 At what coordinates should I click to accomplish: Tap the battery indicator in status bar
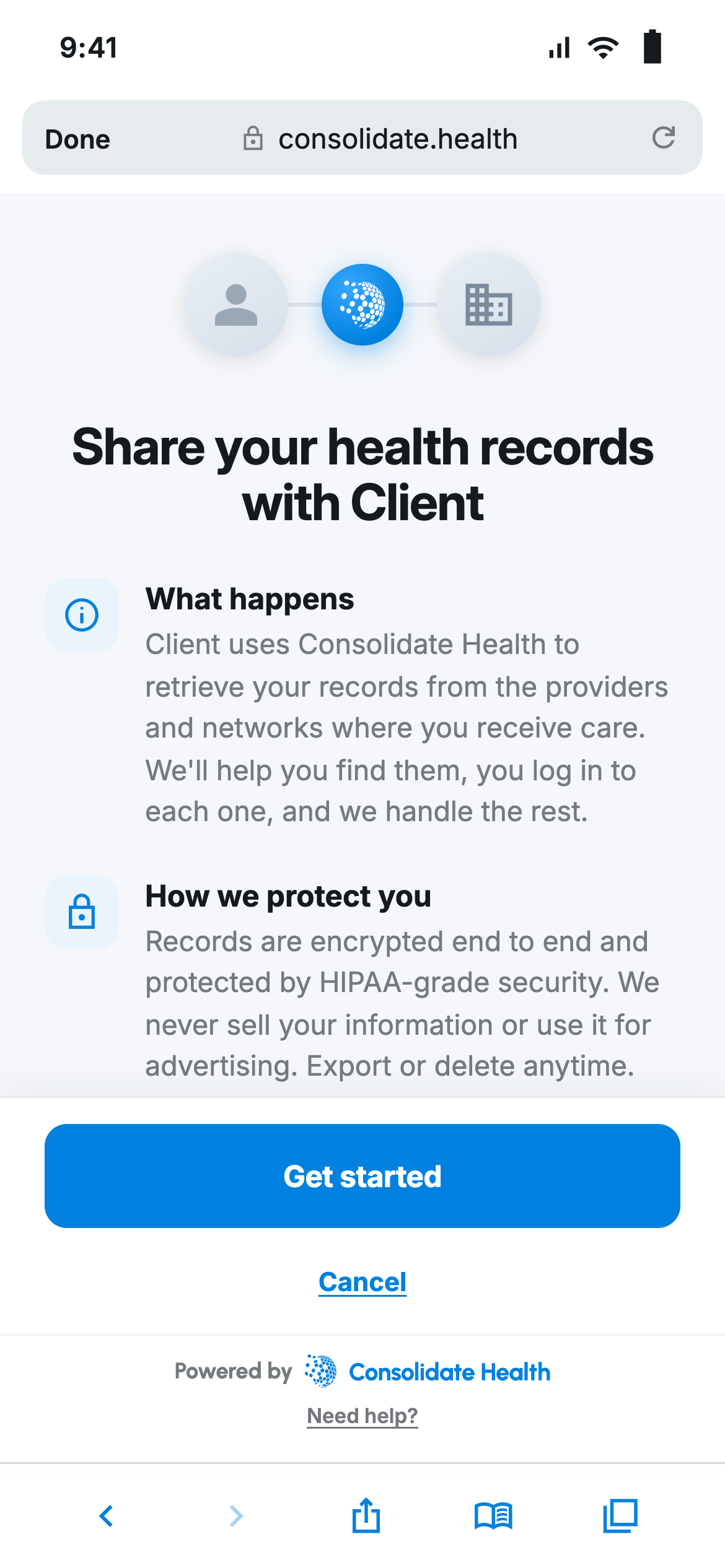click(652, 47)
